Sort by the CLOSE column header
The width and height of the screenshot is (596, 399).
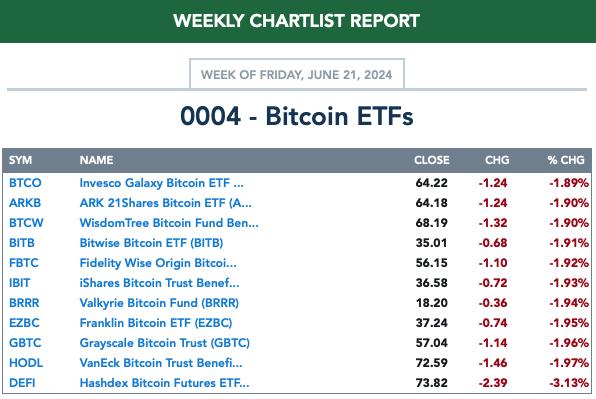point(432,160)
